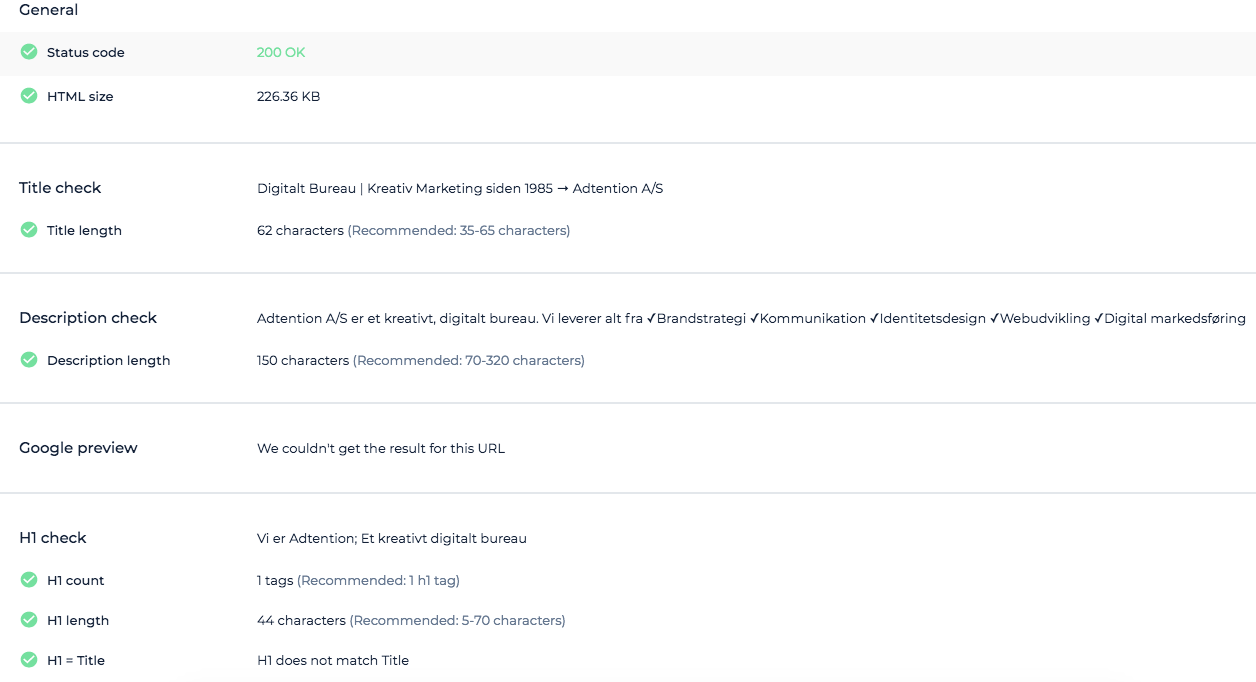The height and width of the screenshot is (682, 1256).
Task: Click the green checkmark beside Status code
Action: pyautogui.click(x=28, y=52)
